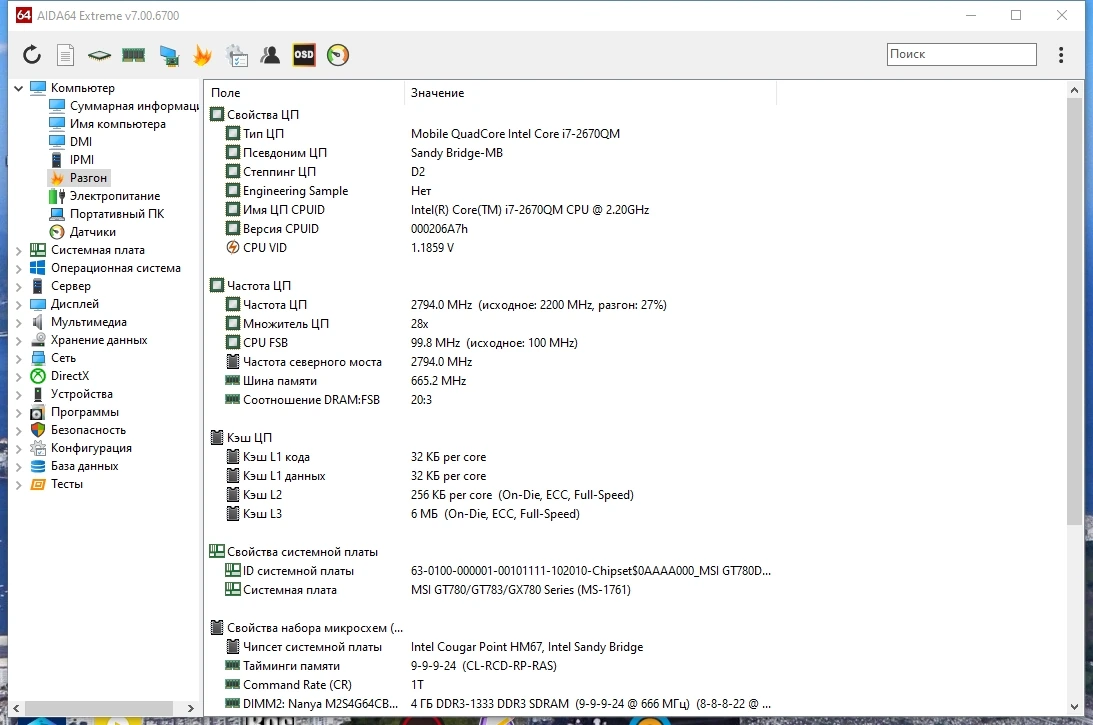1093x725 pixels.
Task: Expand the DirectX tree node
Action: [19, 376]
